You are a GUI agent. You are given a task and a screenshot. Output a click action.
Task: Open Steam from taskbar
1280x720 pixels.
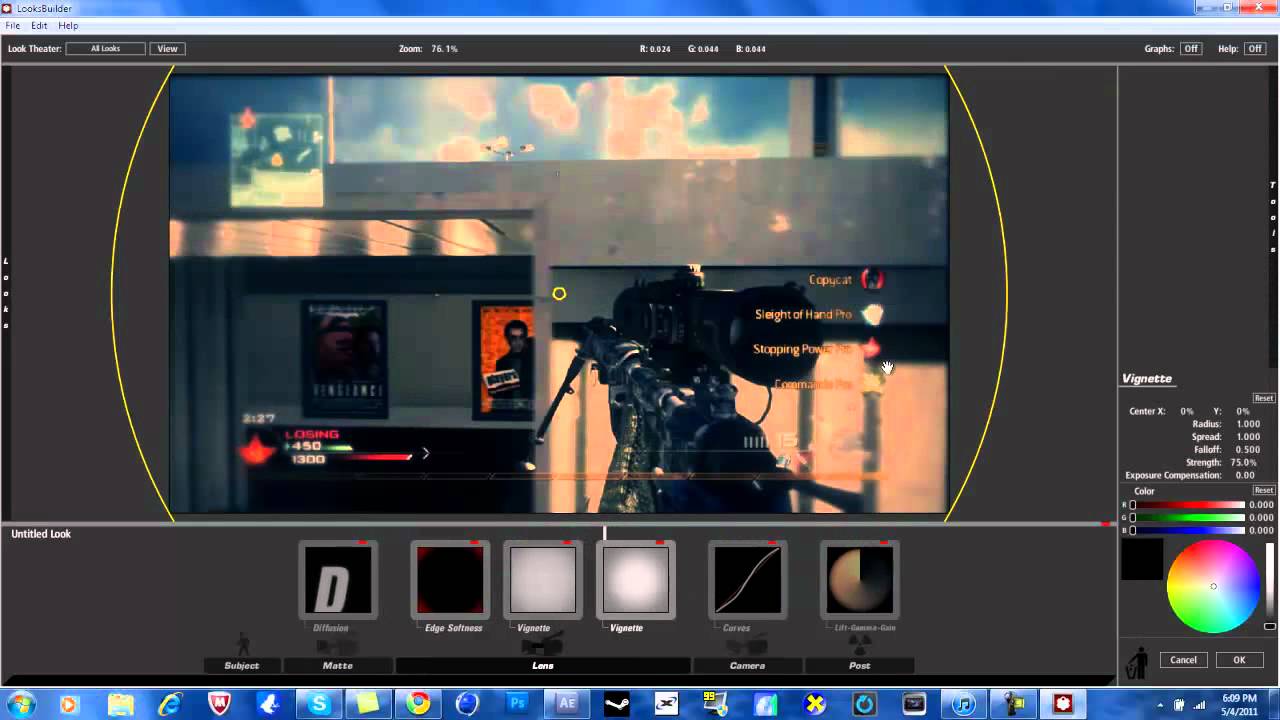tap(617, 704)
